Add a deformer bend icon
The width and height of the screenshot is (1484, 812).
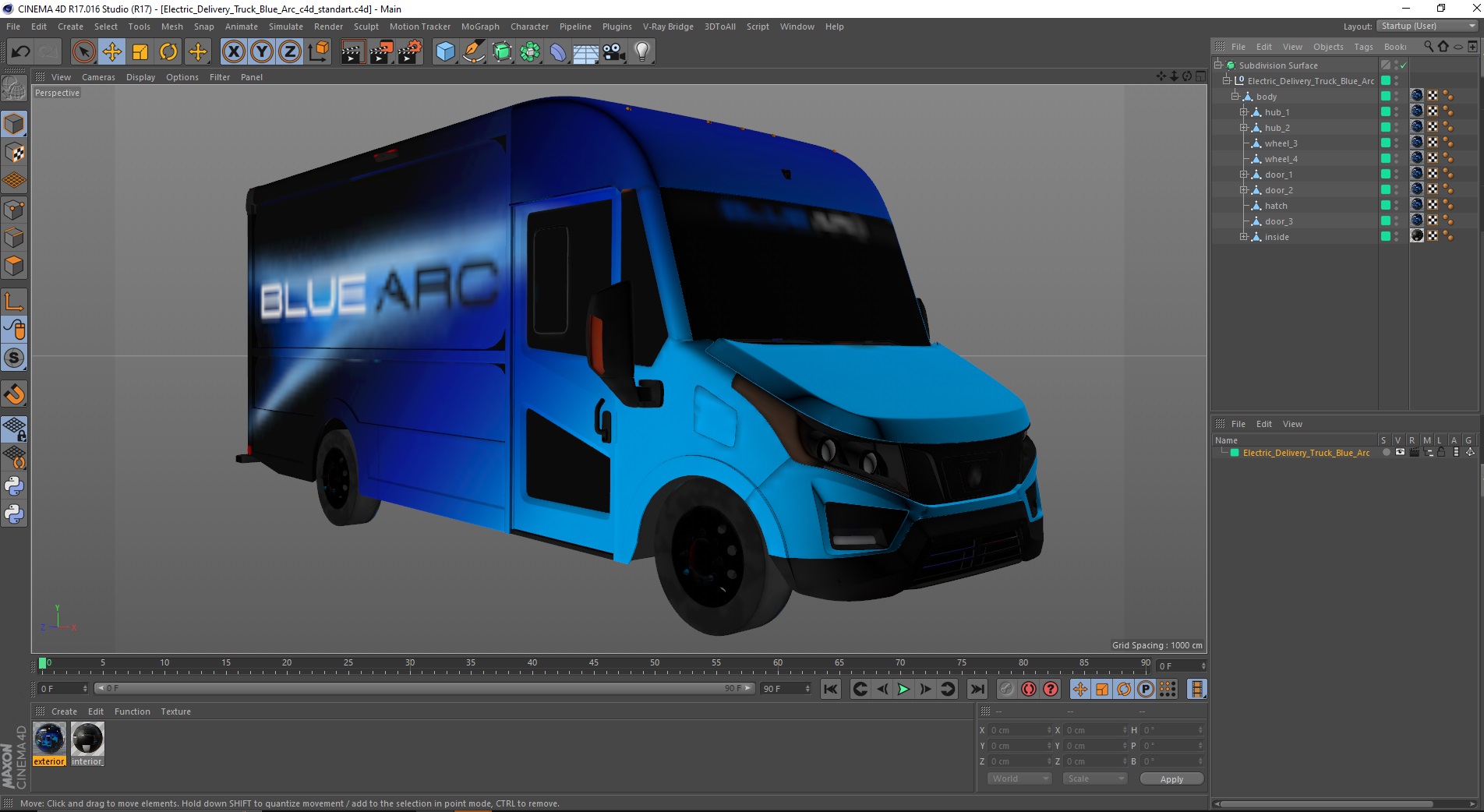(558, 52)
